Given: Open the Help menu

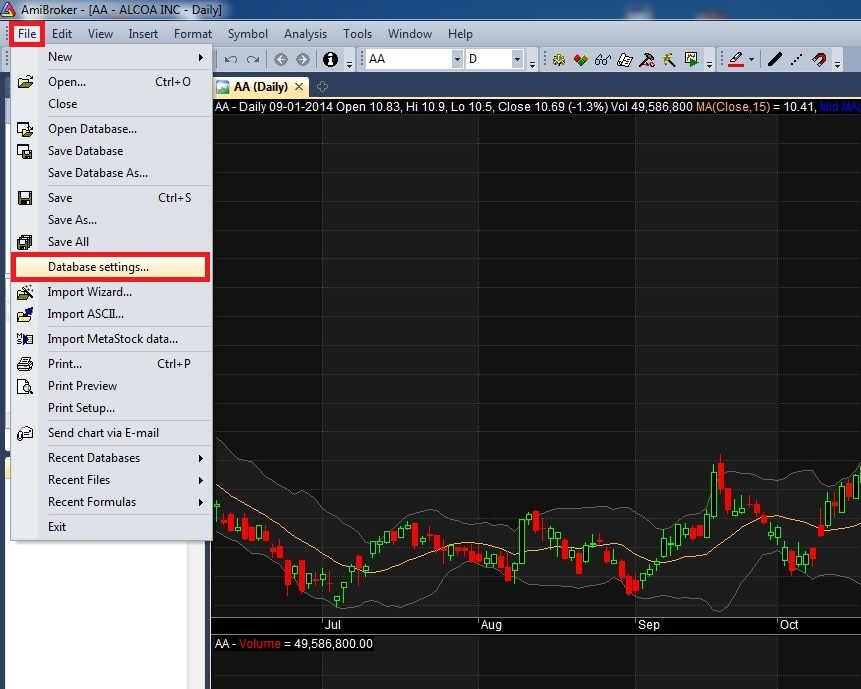Looking at the screenshot, I should pyautogui.click(x=460, y=34).
